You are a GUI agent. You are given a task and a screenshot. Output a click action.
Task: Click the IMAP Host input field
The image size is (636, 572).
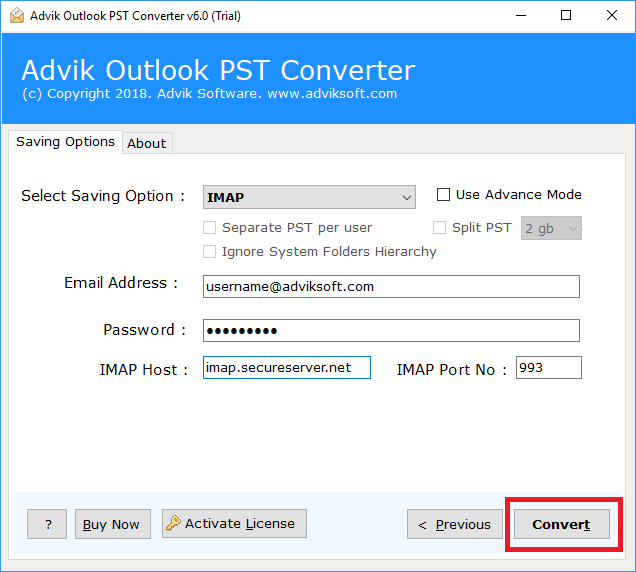(x=287, y=368)
